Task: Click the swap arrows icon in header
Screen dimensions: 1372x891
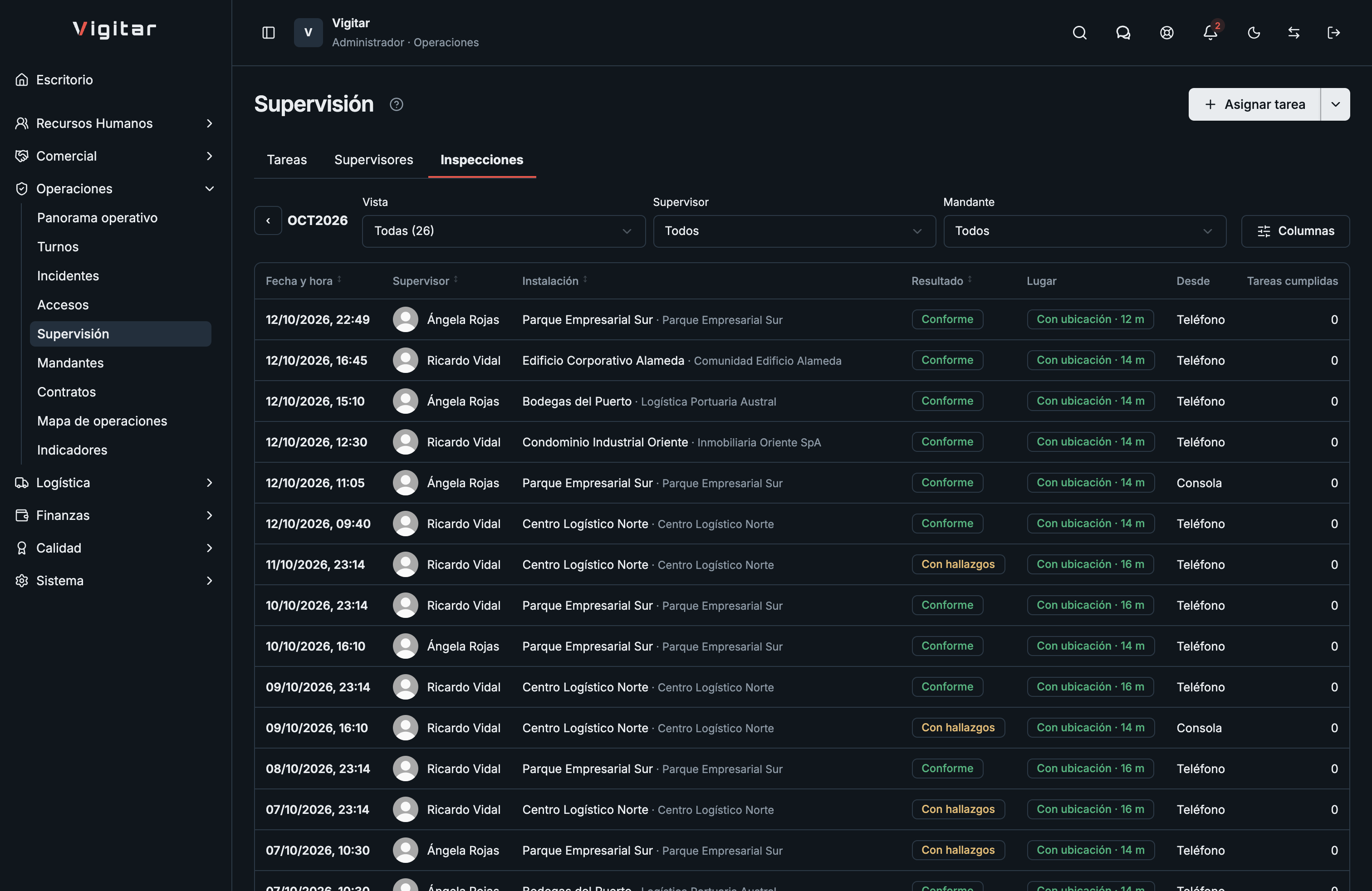Action: tap(1294, 33)
